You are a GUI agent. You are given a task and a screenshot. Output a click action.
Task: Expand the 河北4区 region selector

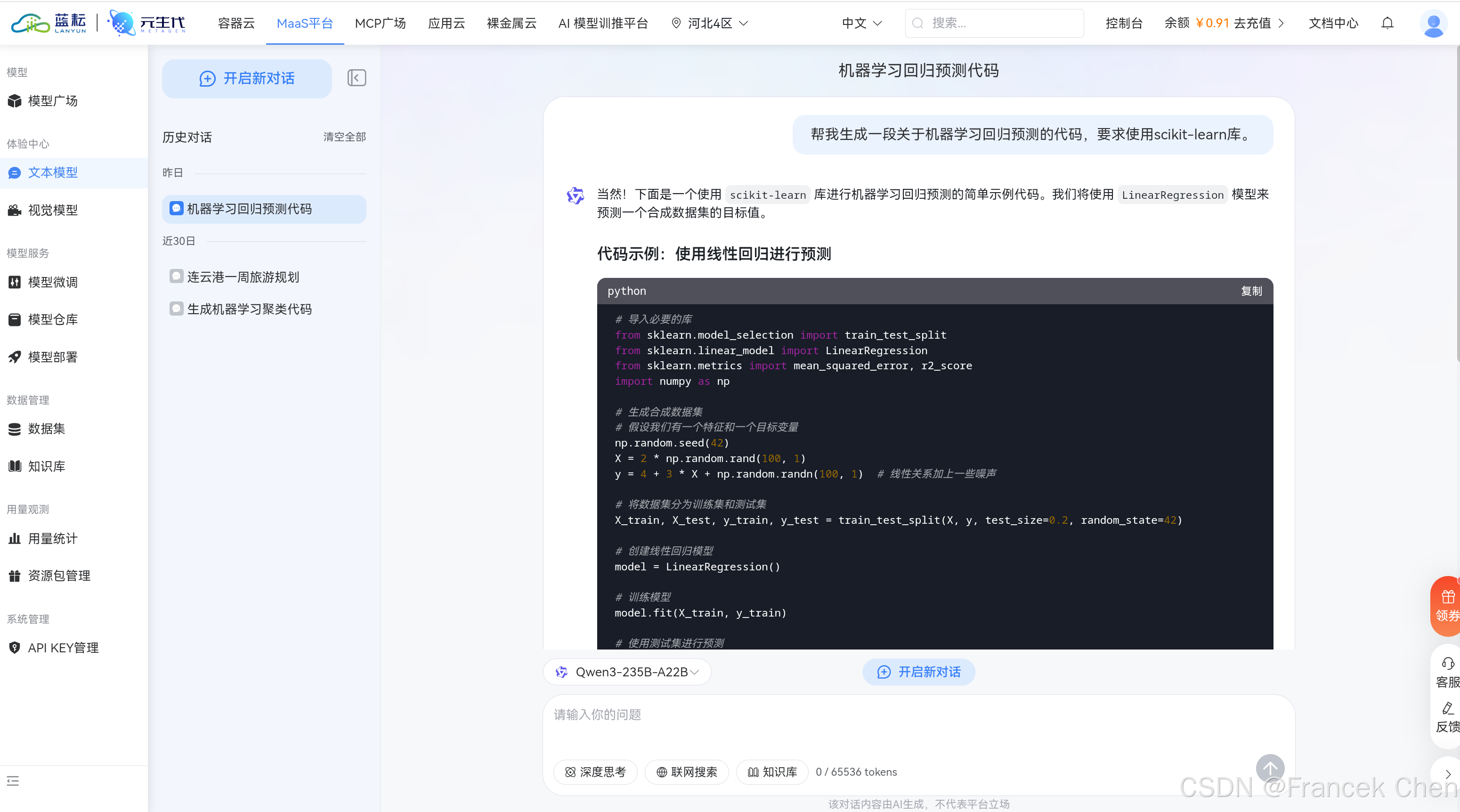tap(710, 23)
